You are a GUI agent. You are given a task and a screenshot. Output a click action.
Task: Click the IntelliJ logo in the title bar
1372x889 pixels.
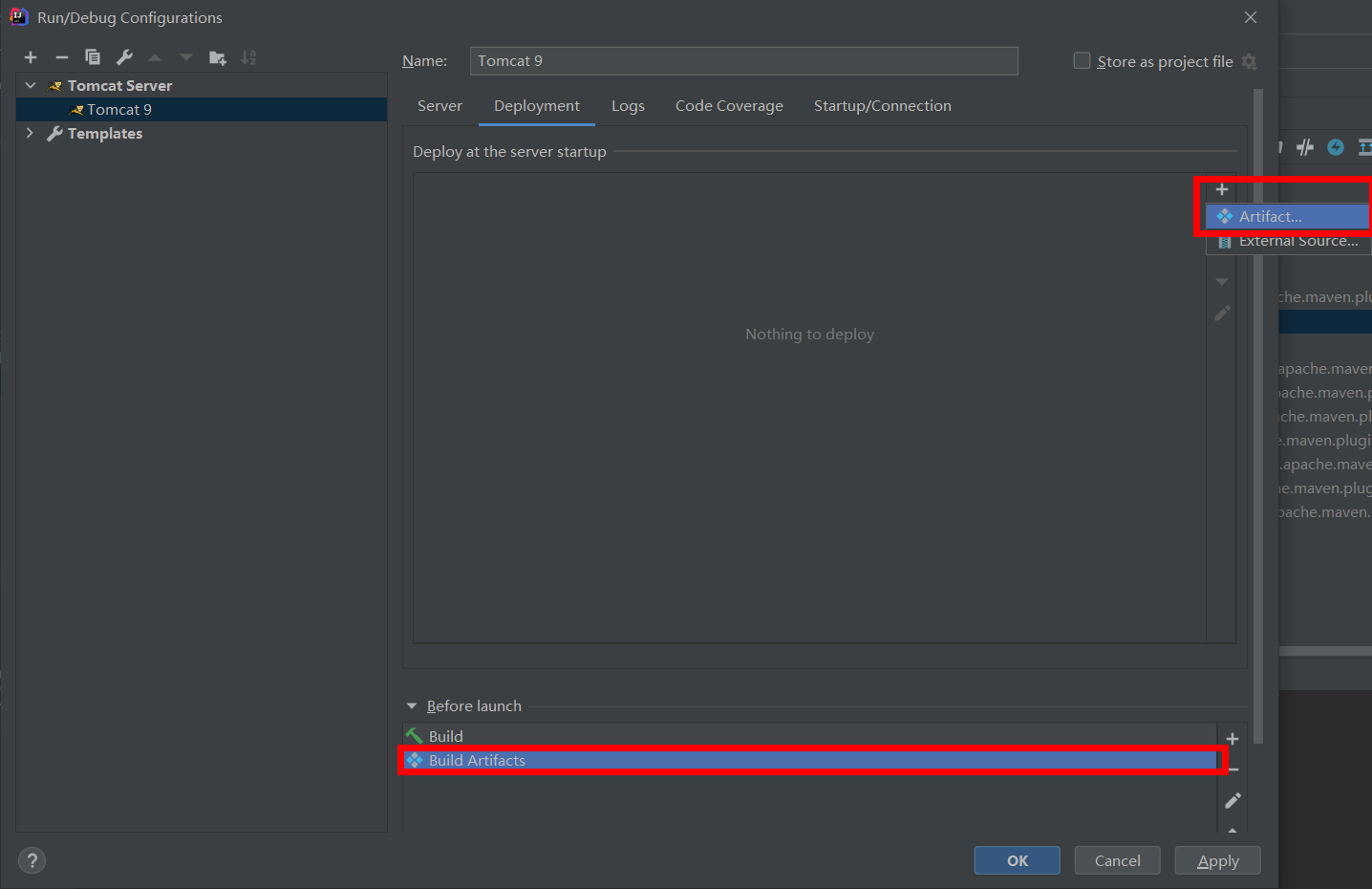click(18, 16)
